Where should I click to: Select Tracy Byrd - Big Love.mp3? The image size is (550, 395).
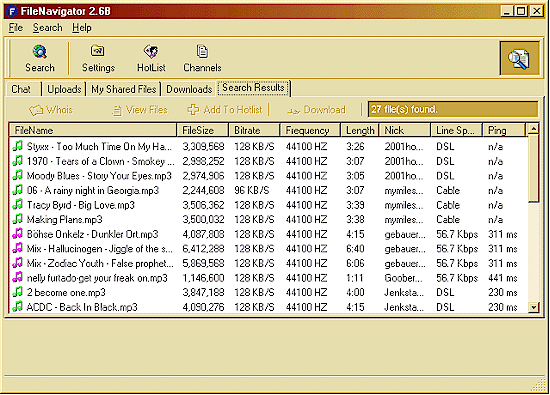(x=81, y=205)
